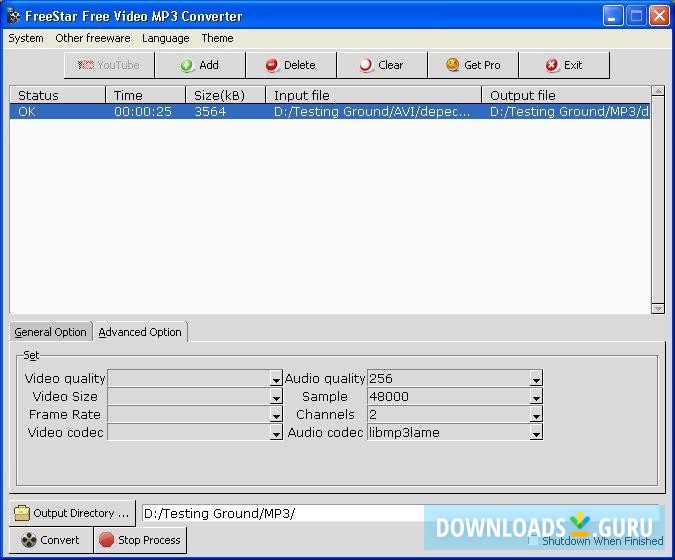Viewport: 675px width, 560px height.
Task: Expand the Channels dropdown showing 2
Action: (536, 415)
